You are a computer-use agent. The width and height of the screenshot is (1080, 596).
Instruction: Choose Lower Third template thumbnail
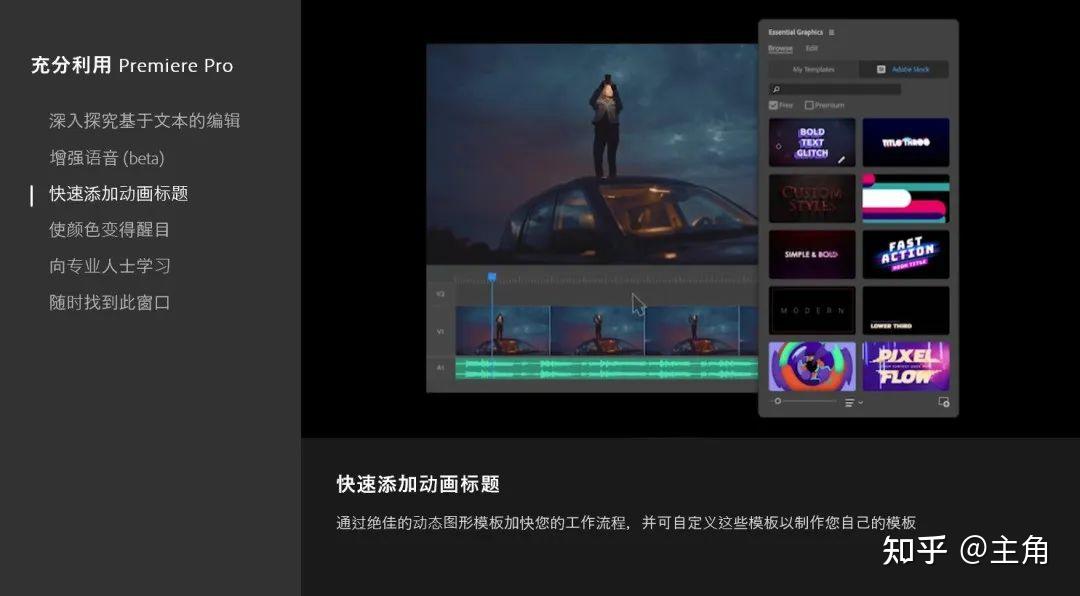[x=906, y=311]
